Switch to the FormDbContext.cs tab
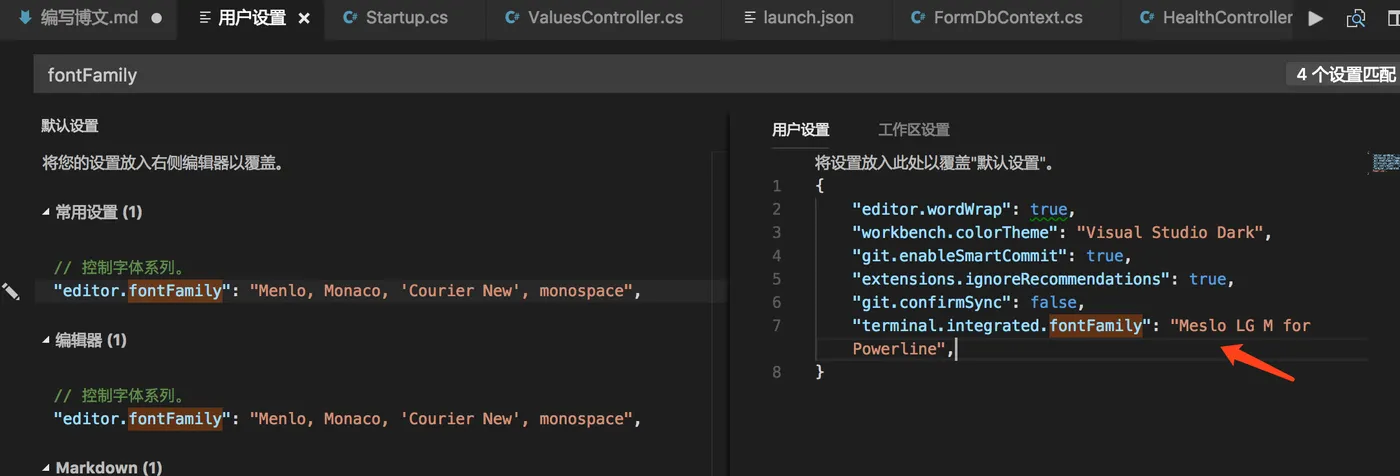Viewport: 1400px width, 476px height. coord(1007,18)
